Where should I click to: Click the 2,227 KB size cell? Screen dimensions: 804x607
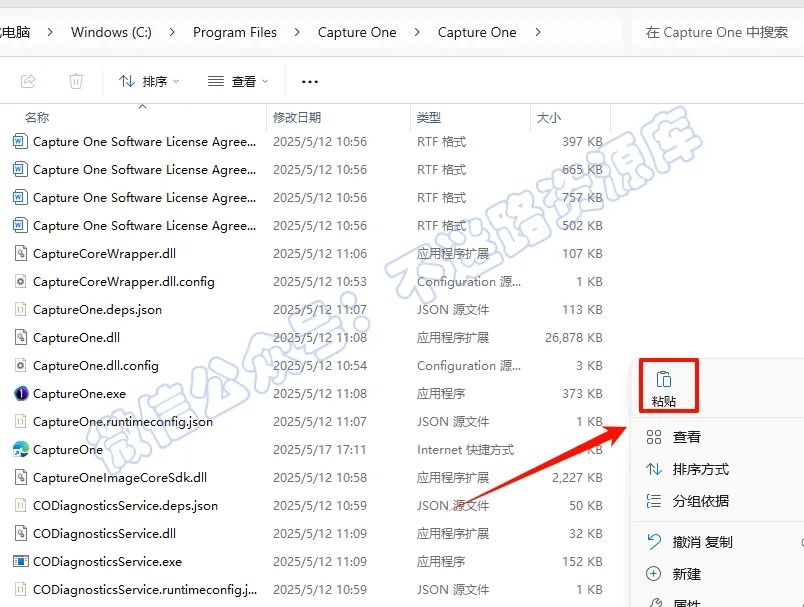coord(577,477)
